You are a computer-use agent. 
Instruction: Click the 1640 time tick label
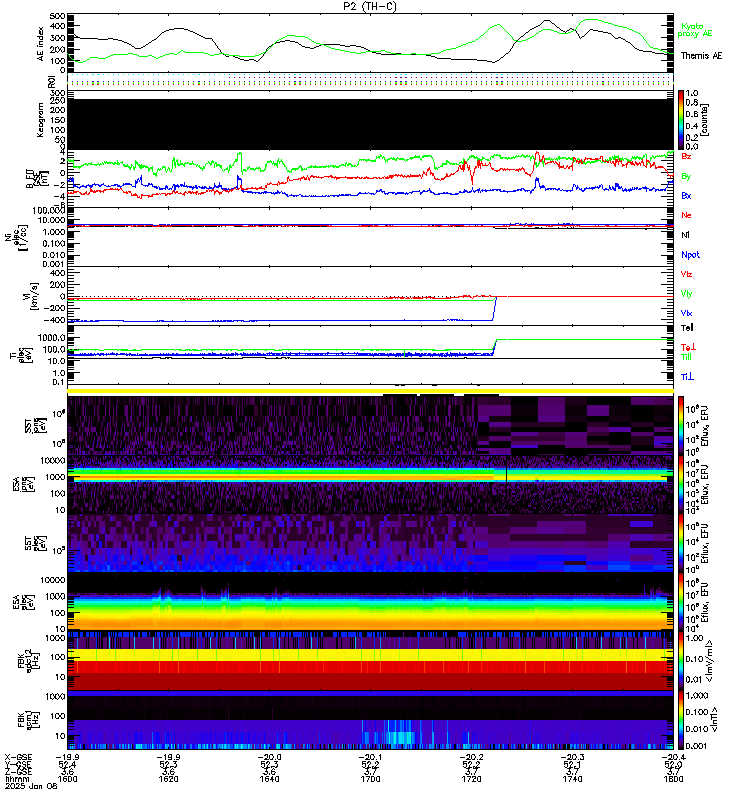269,779
